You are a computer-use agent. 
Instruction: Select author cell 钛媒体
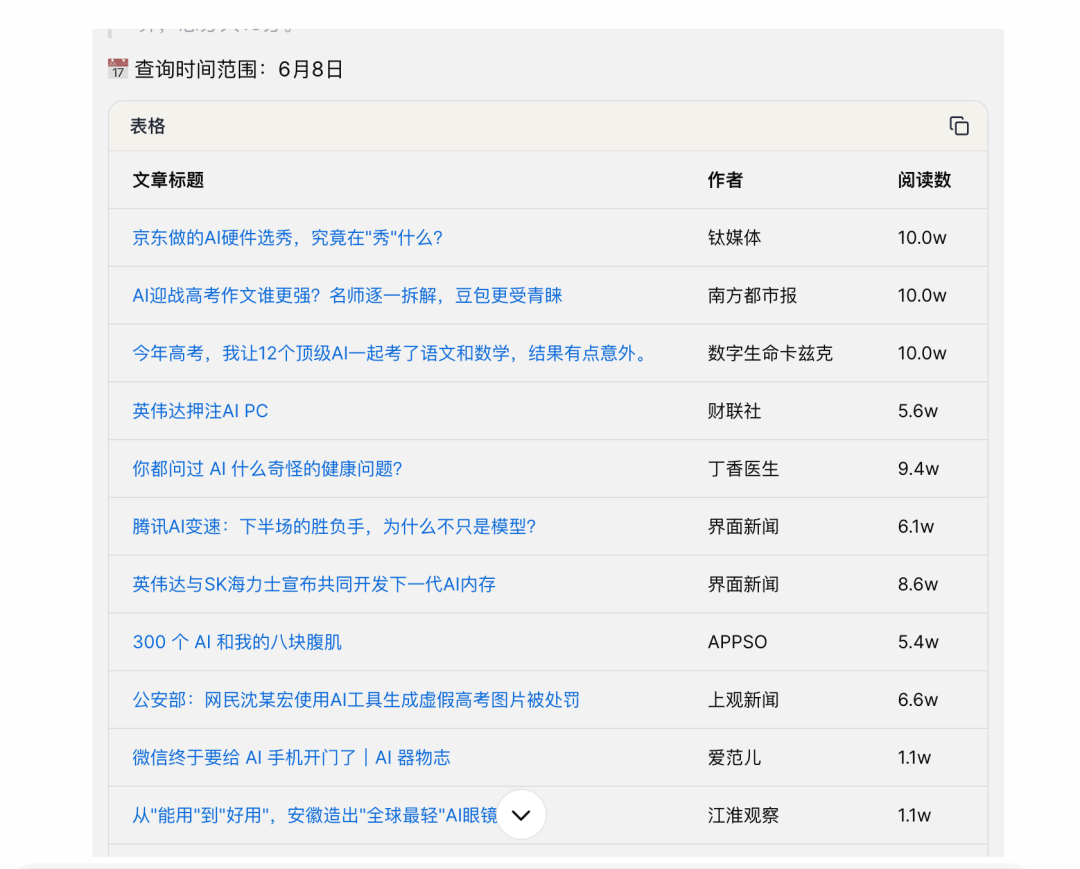click(x=734, y=238)
